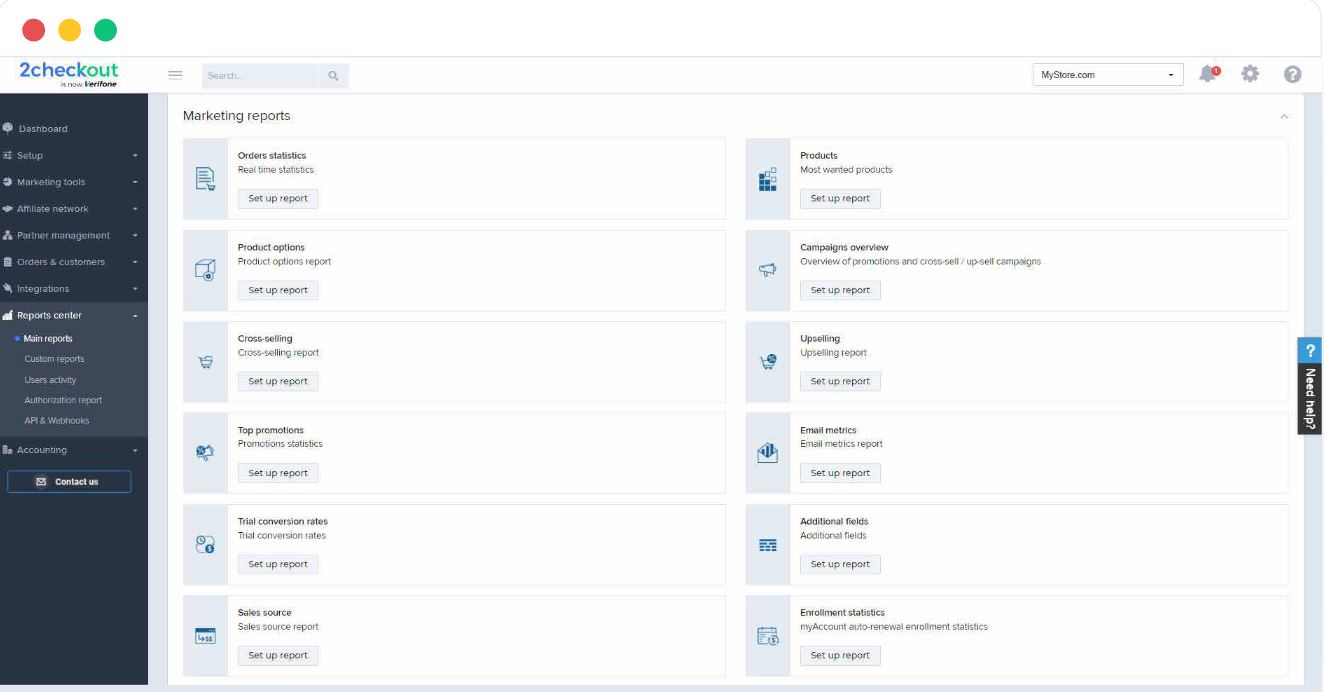Open the settings gear icon
The image size is (1324, 692).
1250,74
